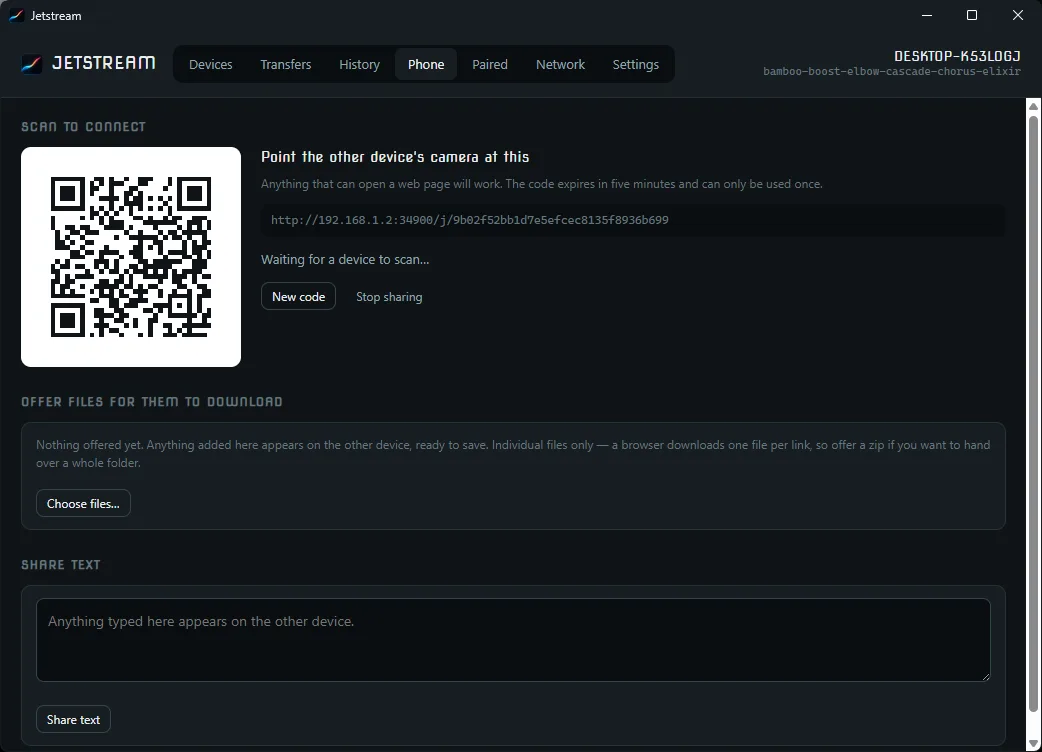Screen dimensions: 1042x752
Task: Click Stop sharing
Action: (x=389, y=297)
